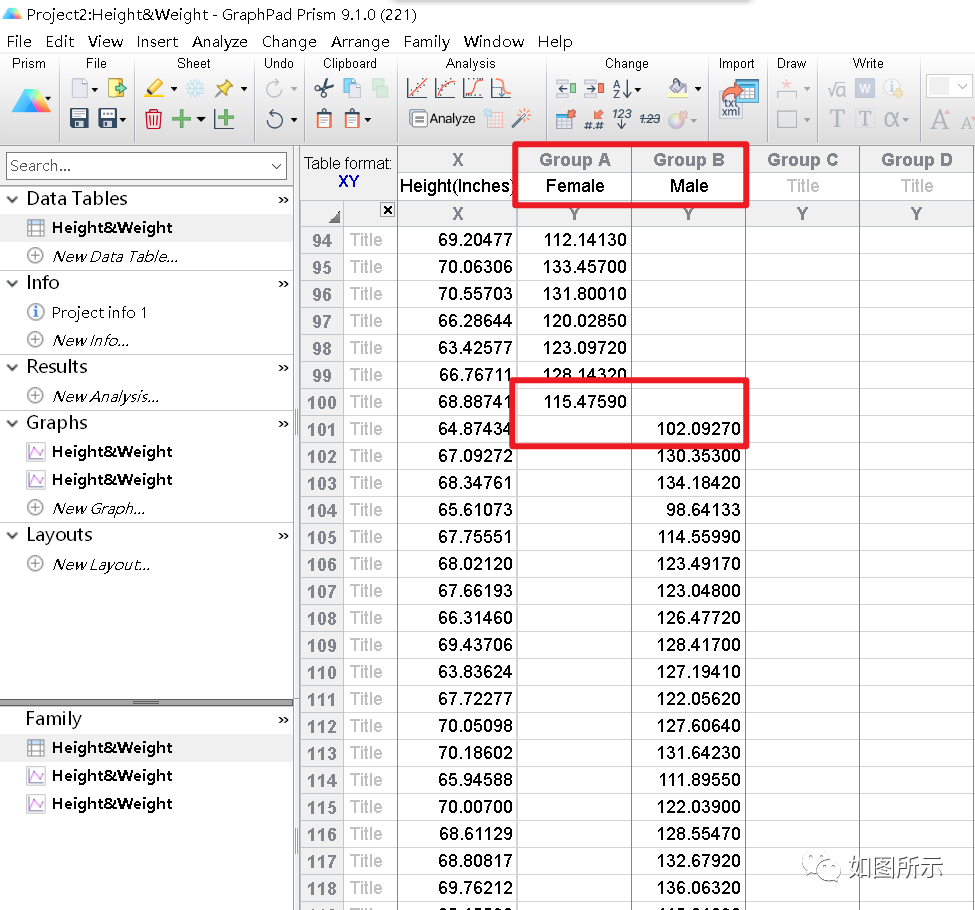Image resolution: width=975 pixels, height=910 pixels.
Task: Open the Search box dropdown arrow
Action: click(276, 166)
